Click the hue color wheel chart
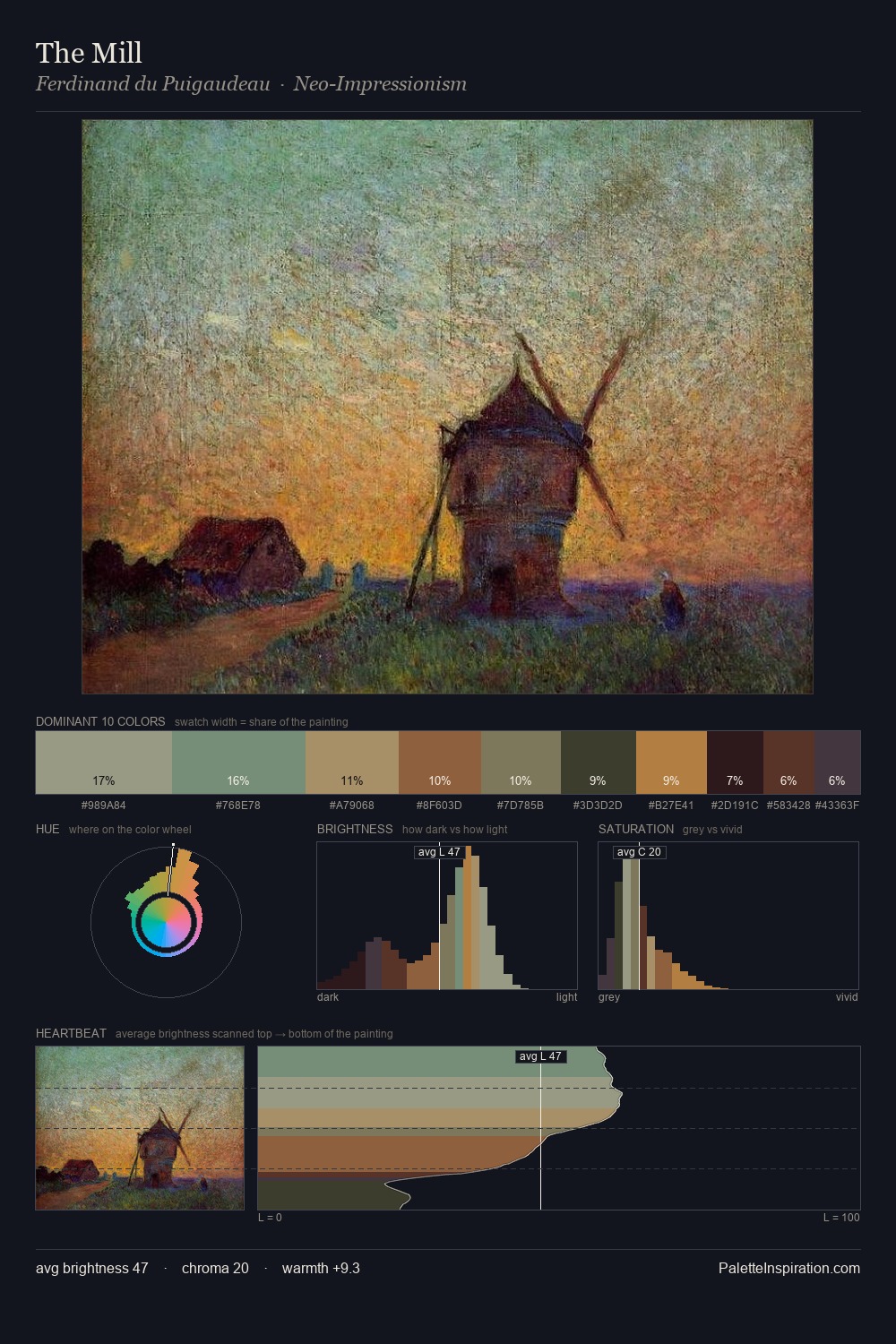 [166, 921]
